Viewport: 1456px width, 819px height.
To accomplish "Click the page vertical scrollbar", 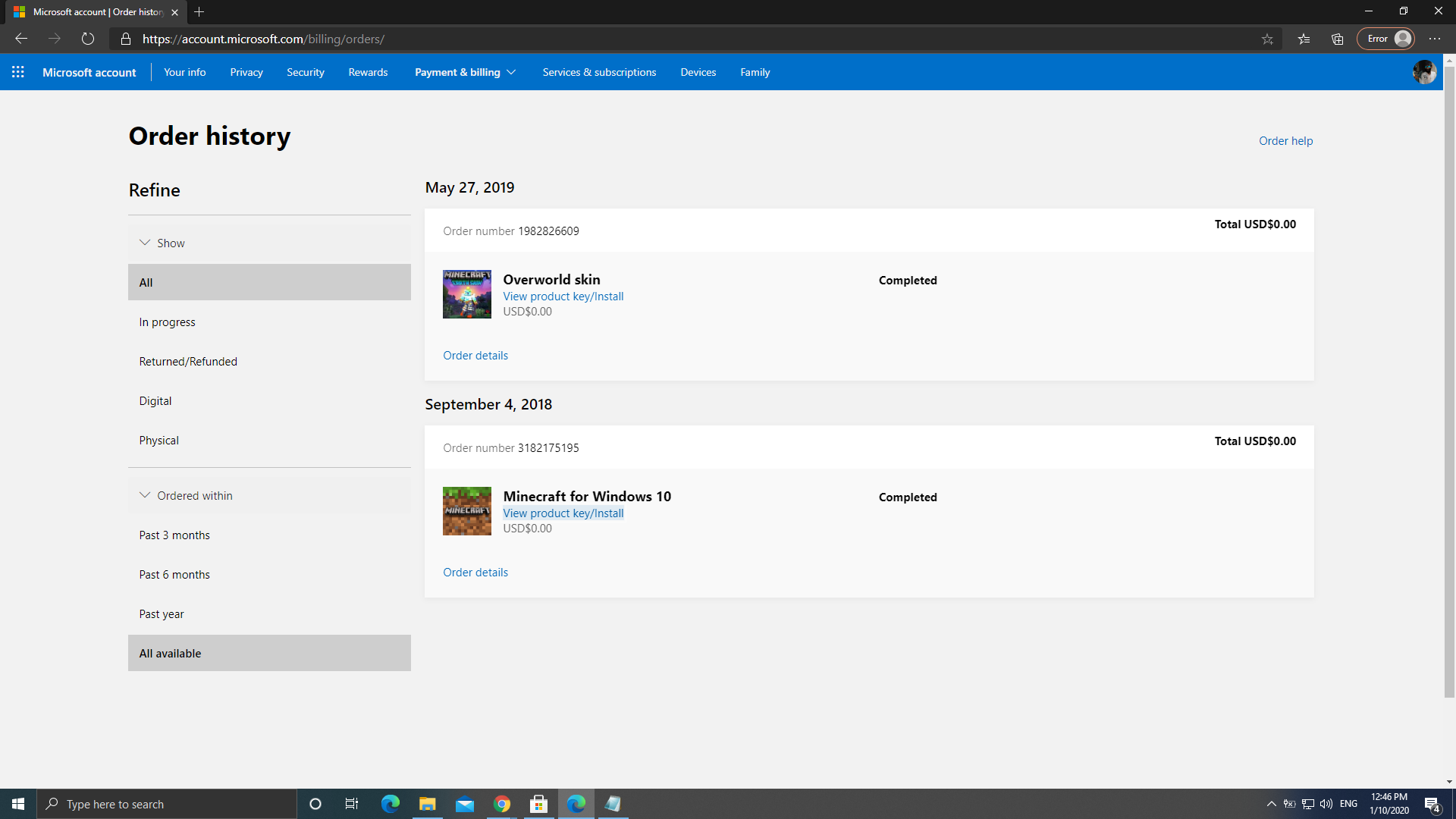I will 1449,382.
